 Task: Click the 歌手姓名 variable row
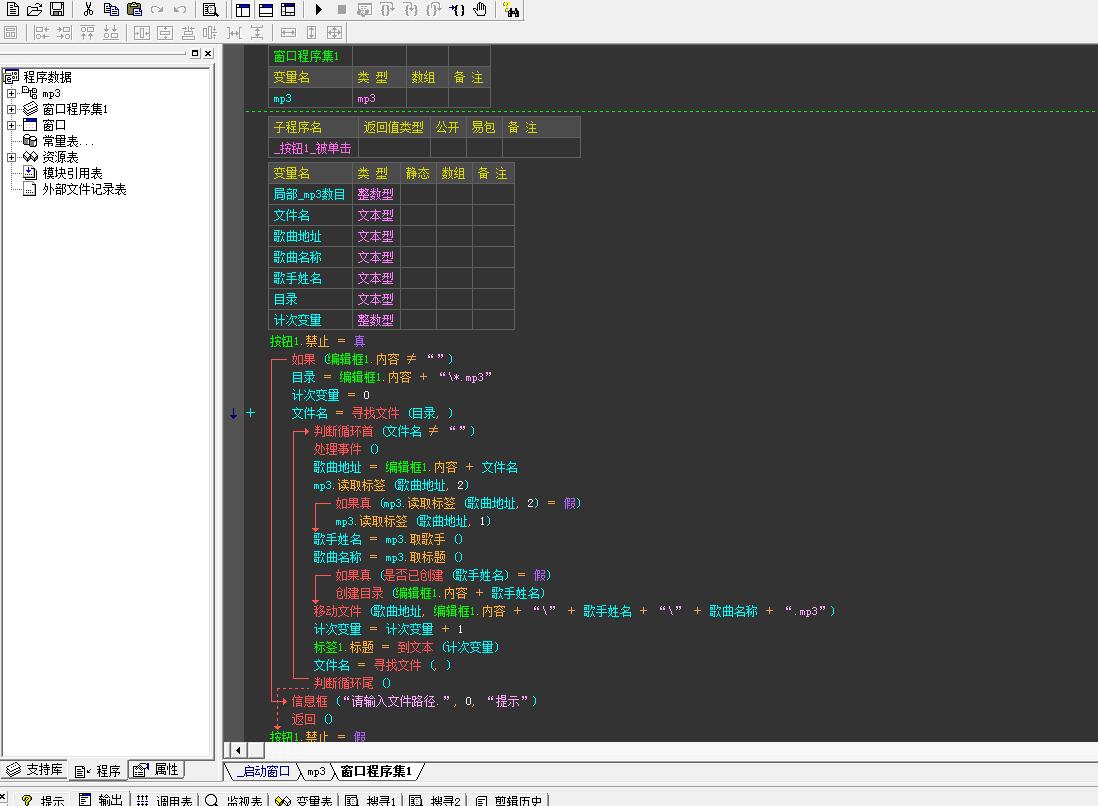click(391, 278)
